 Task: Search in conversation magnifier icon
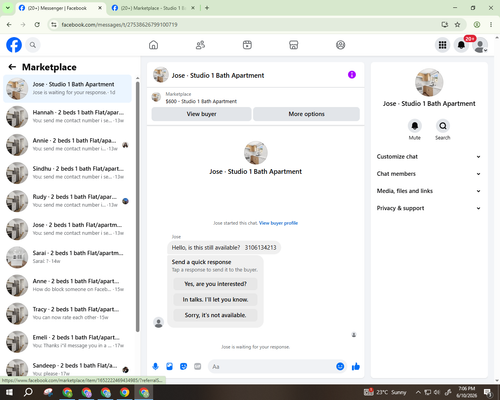(443, 126)
